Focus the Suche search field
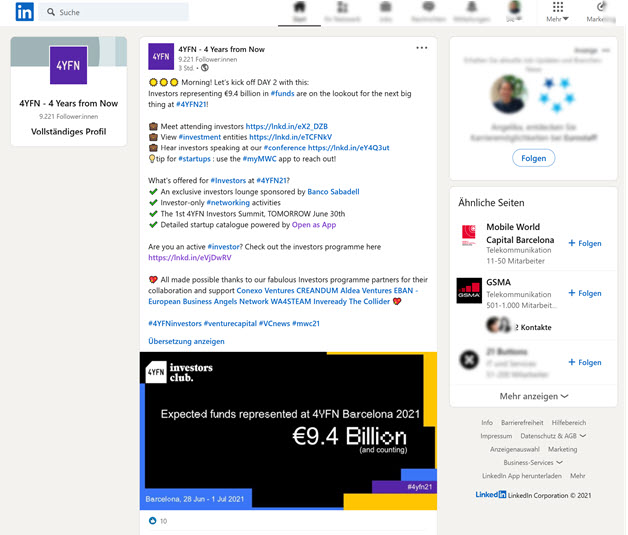628x535 pixels. point(114,12)
